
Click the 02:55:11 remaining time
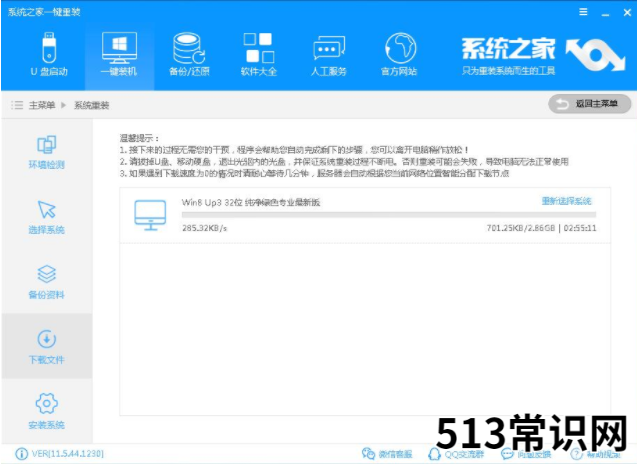(x=580, y=228)
